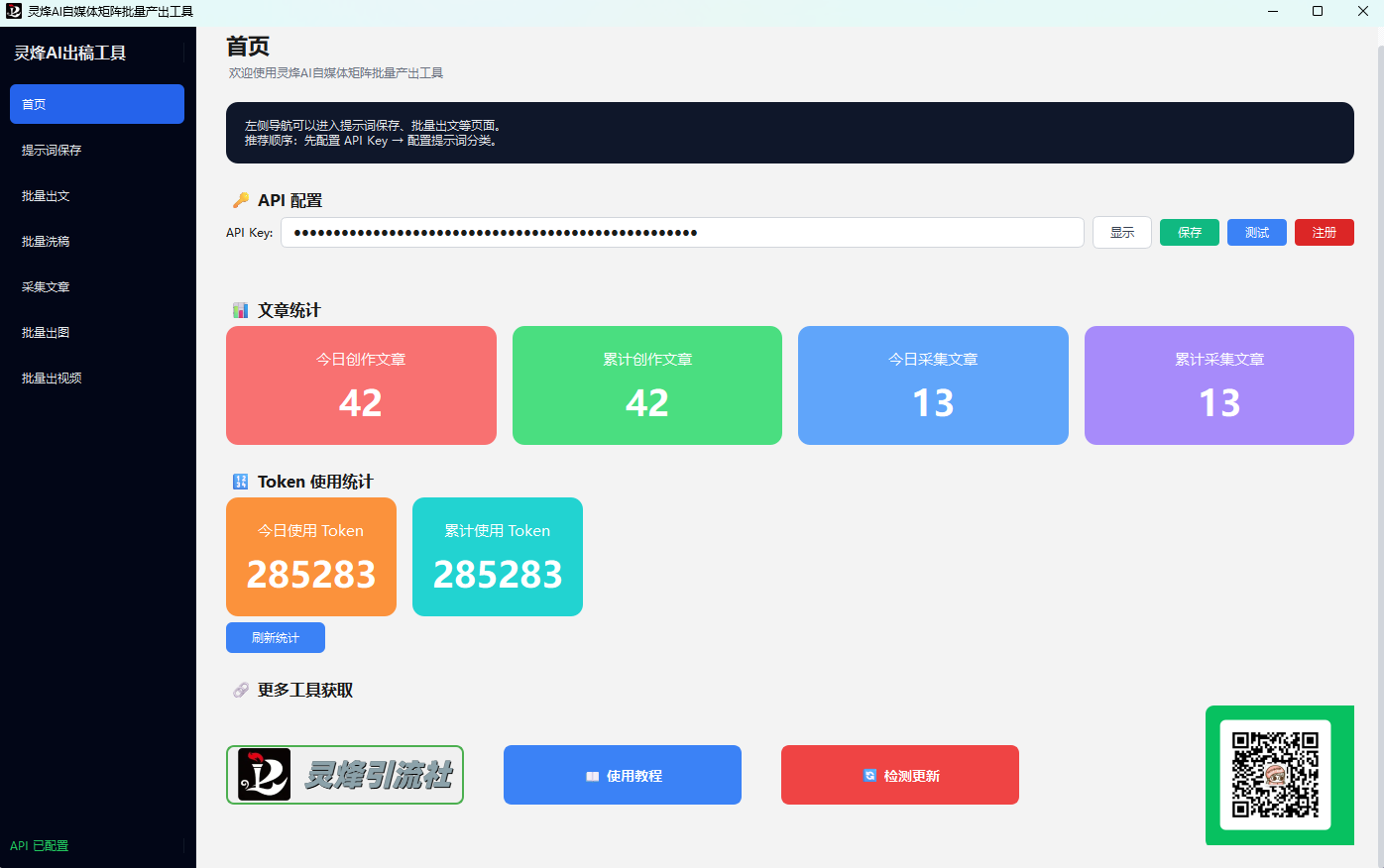Click the bar-chart icon next to 文章统计
Image resolution: width=1384 pixels, height=868 pixels.
pyautogui.click(x=239, y=309)
